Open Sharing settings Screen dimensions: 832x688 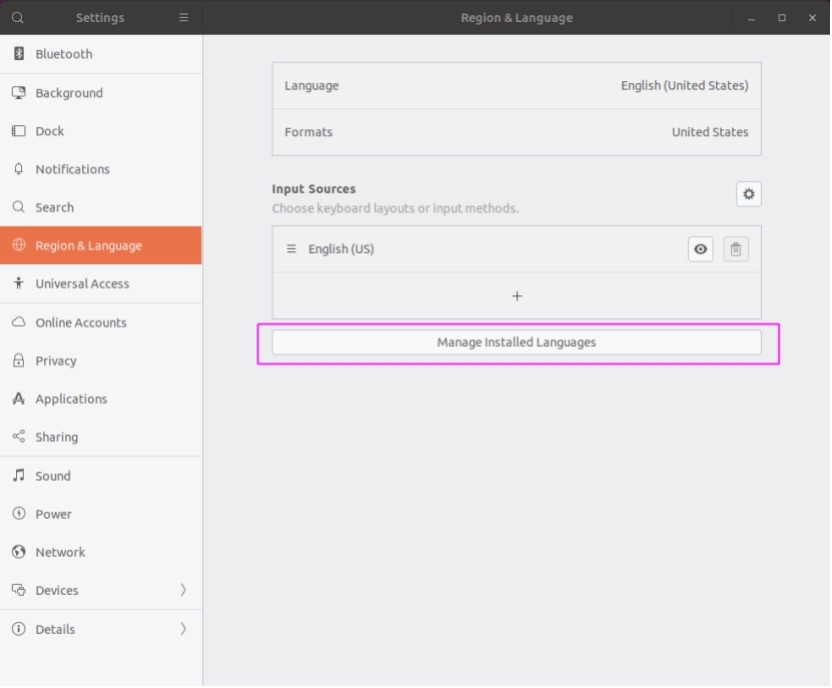click(101, 437)
